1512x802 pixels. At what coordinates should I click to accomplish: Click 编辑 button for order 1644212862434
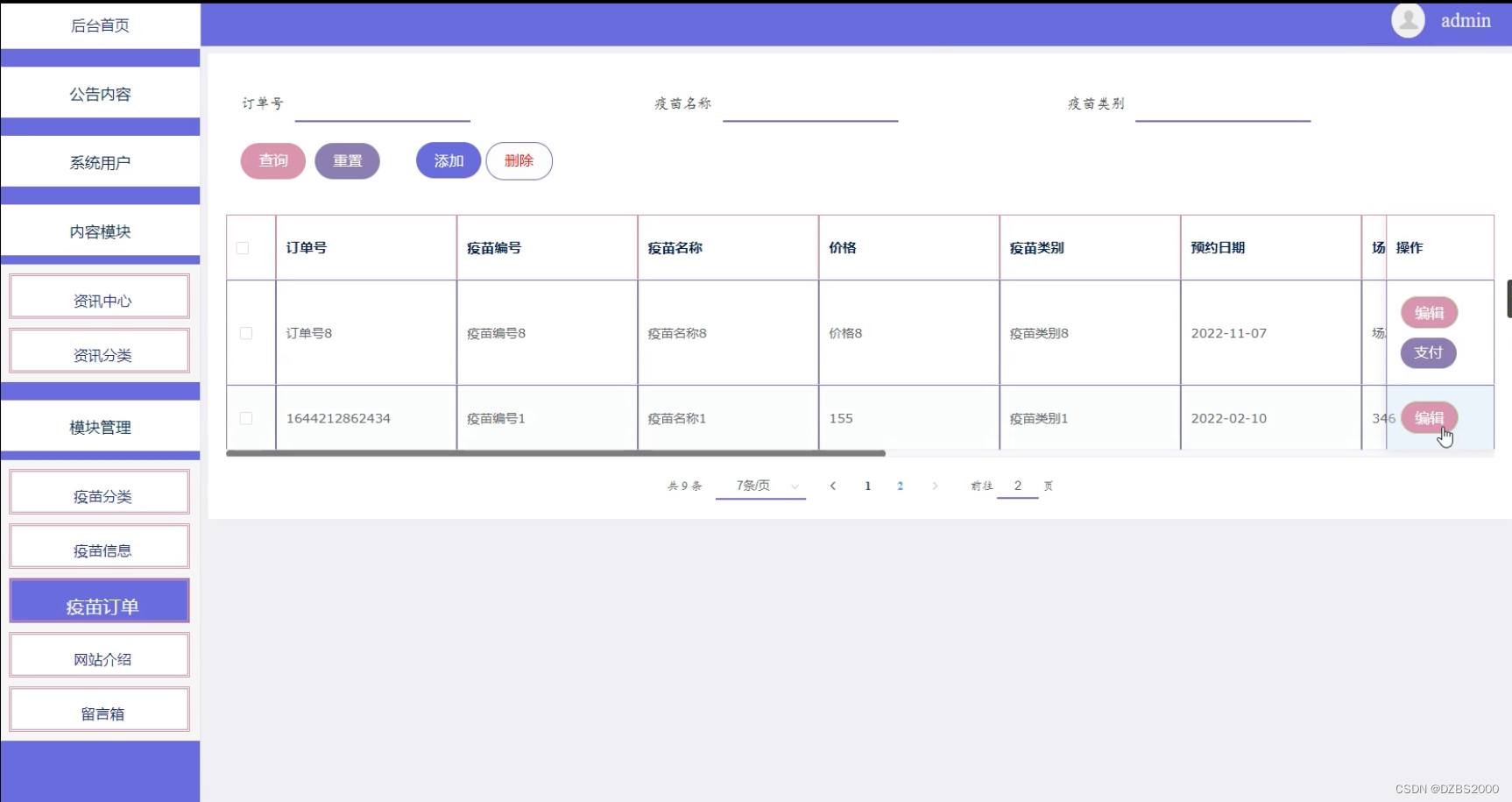[x=1429, y=417]
